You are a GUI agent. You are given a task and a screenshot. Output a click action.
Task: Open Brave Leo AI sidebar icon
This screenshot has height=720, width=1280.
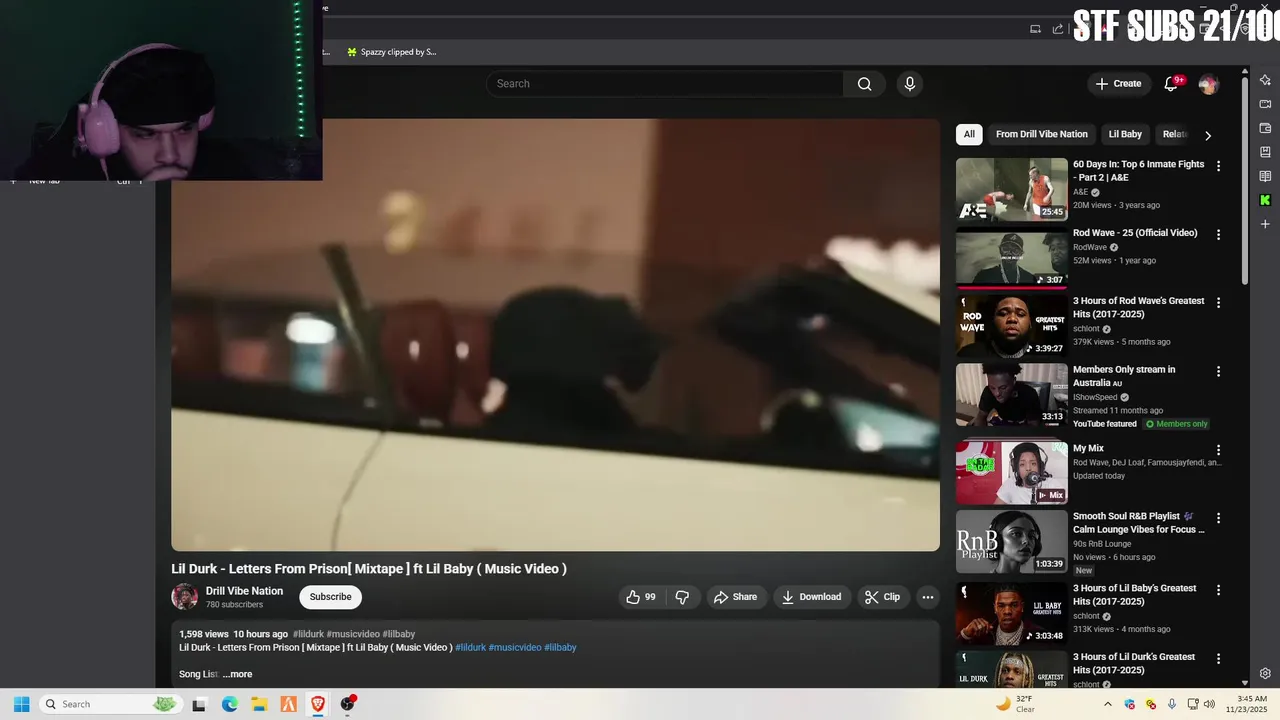(1265, 80)
